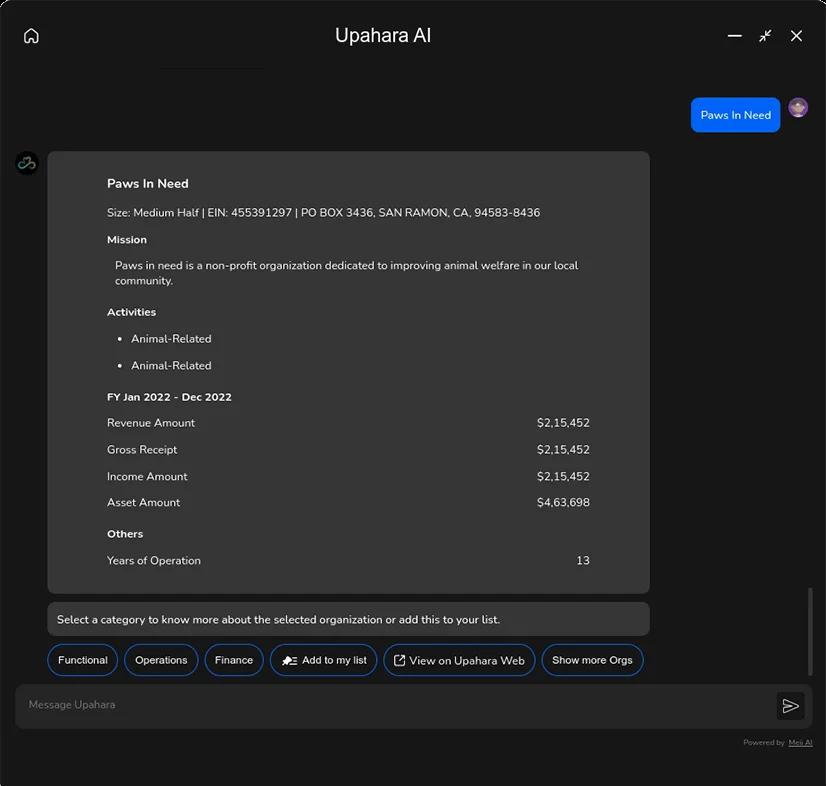The width and height of the screenshot is (826, 786).
Task: Choose the Operations category
Action: click(x=161, y=660)
